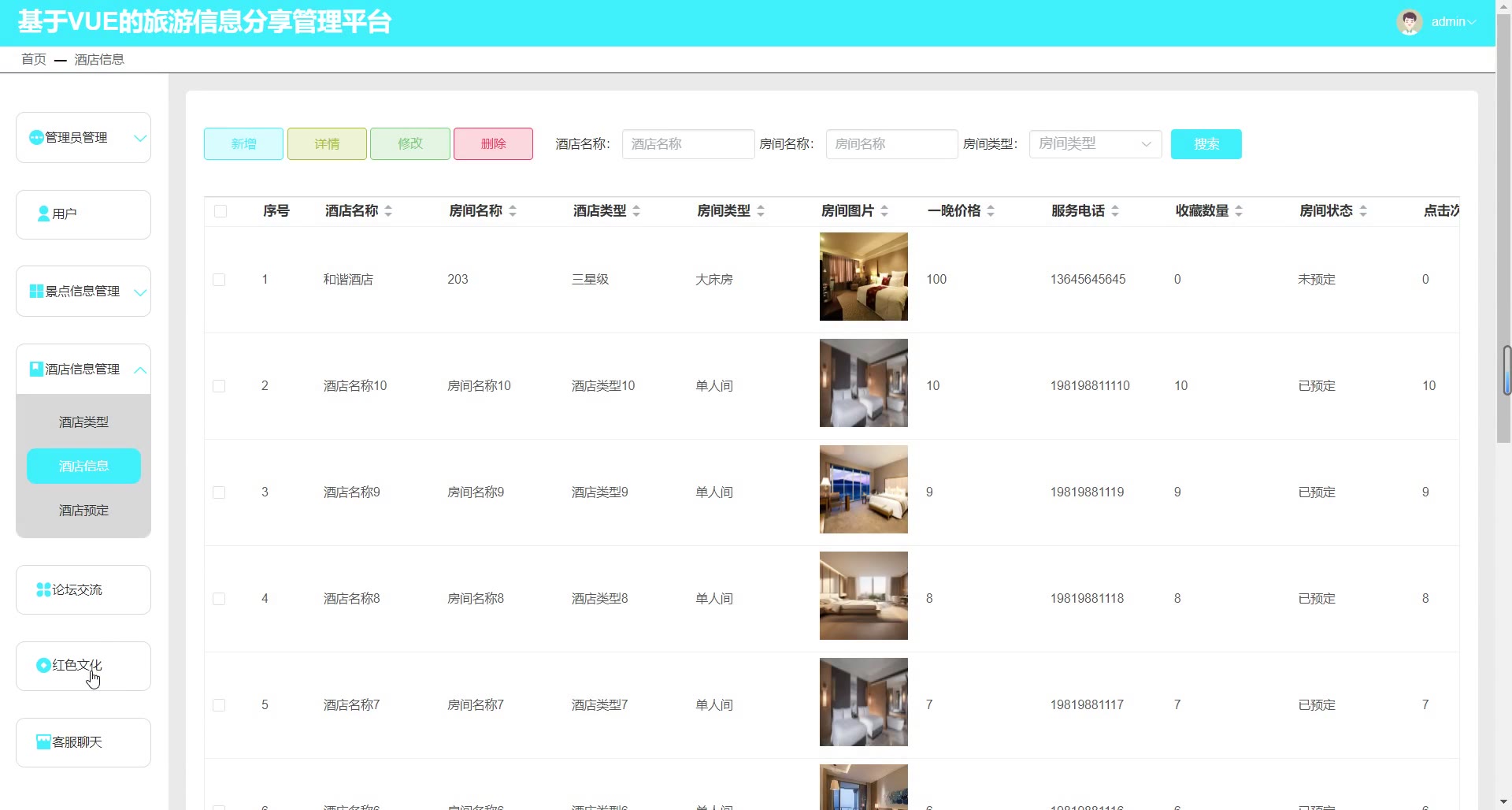Go to 首页 breadcrumb link
Image resolution: width=1512 pixels, height=810 pixels.
[34, 60]
